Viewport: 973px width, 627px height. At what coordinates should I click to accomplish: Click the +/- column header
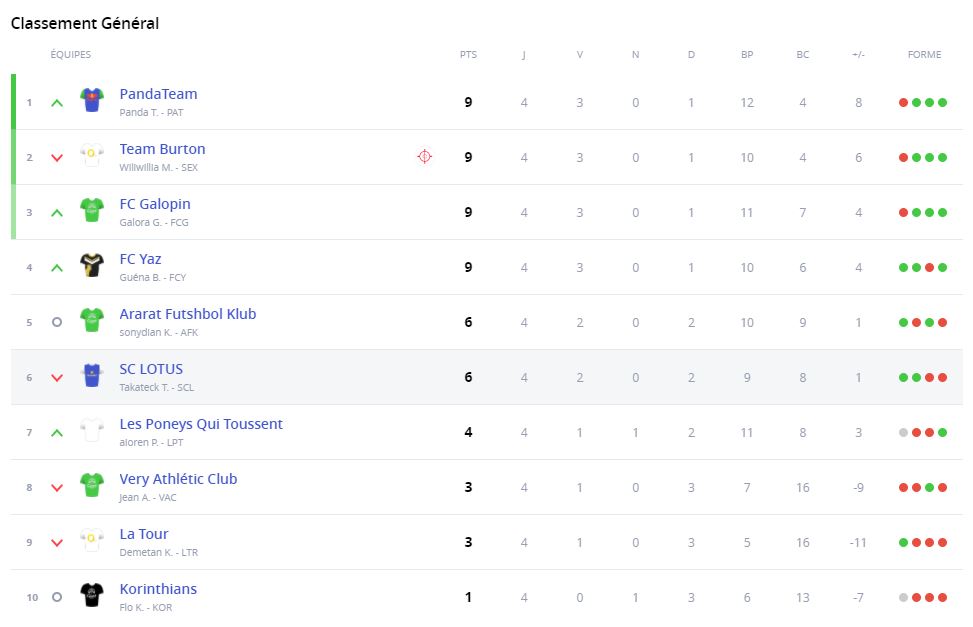858,55
